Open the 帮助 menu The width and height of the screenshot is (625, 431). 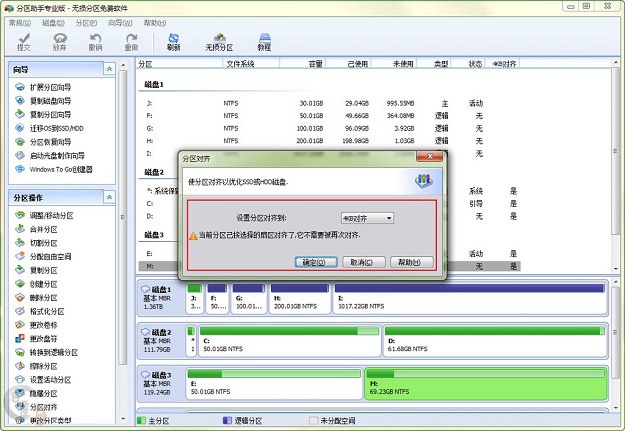[x=154, y=22]
